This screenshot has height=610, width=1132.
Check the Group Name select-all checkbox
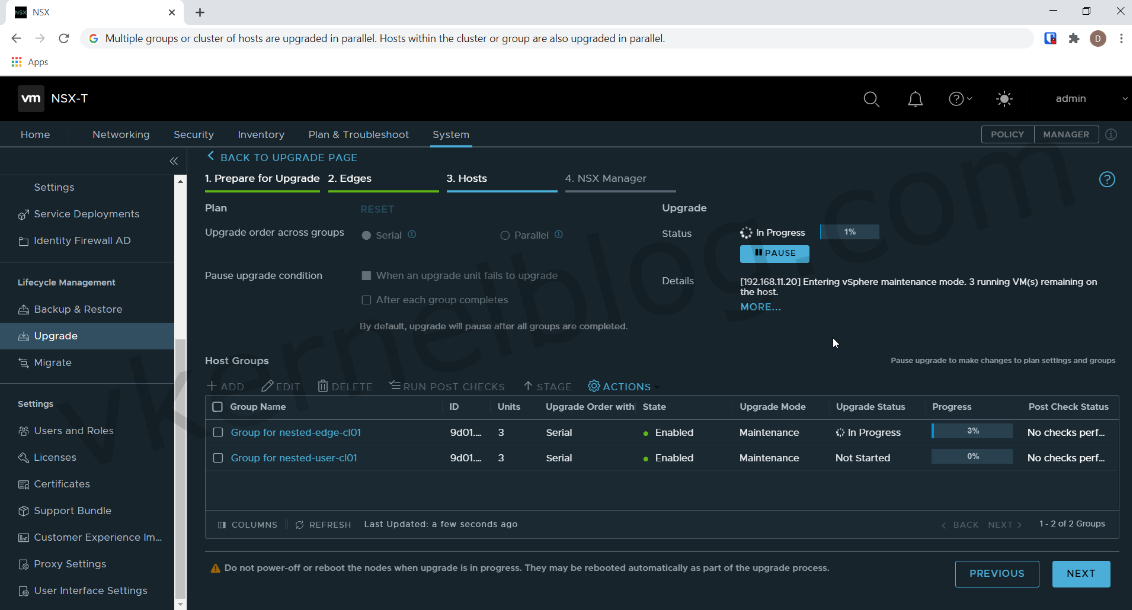pyautogui.click(x=217, y=407)
